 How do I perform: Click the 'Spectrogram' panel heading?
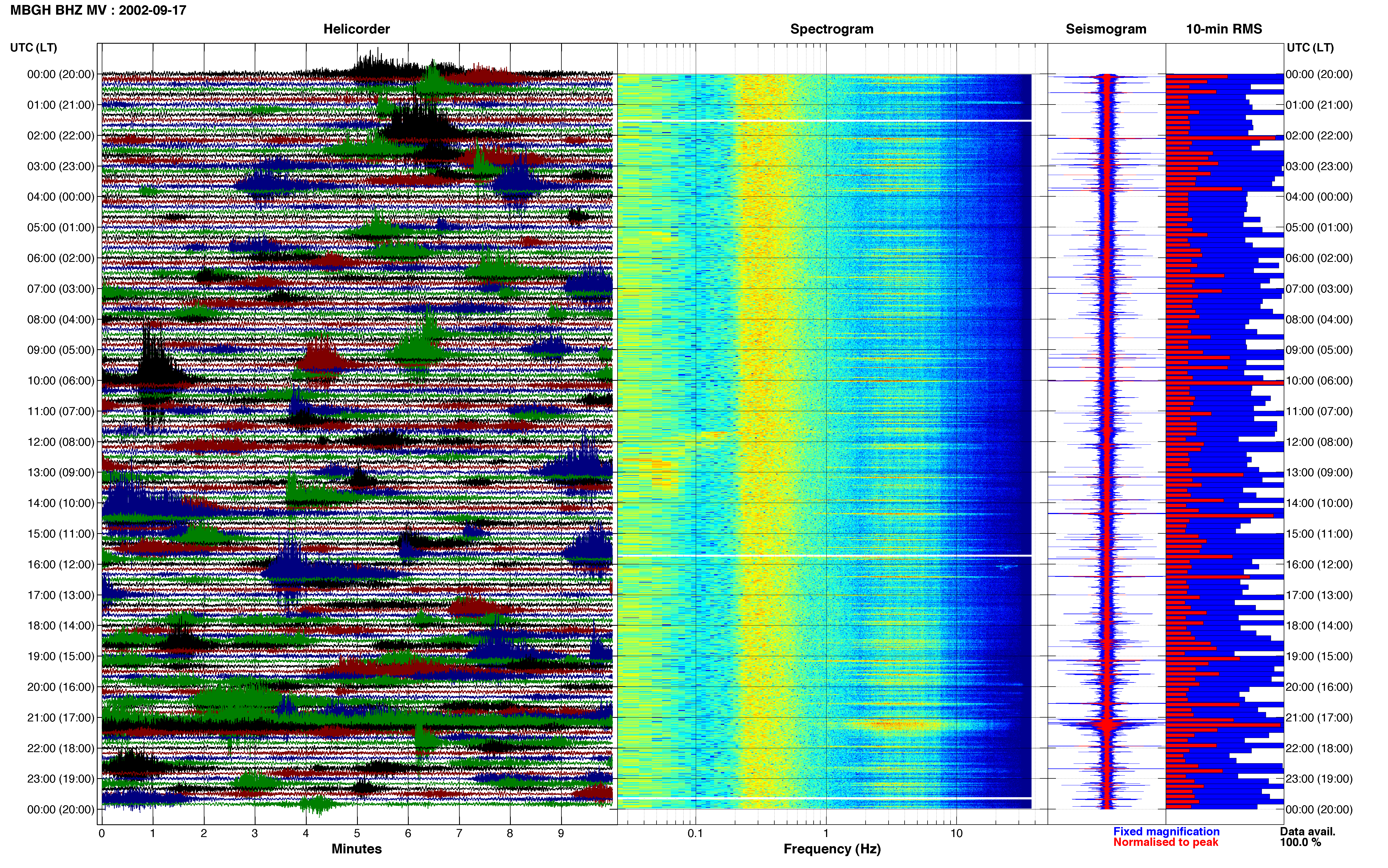[x=832, y=29]
